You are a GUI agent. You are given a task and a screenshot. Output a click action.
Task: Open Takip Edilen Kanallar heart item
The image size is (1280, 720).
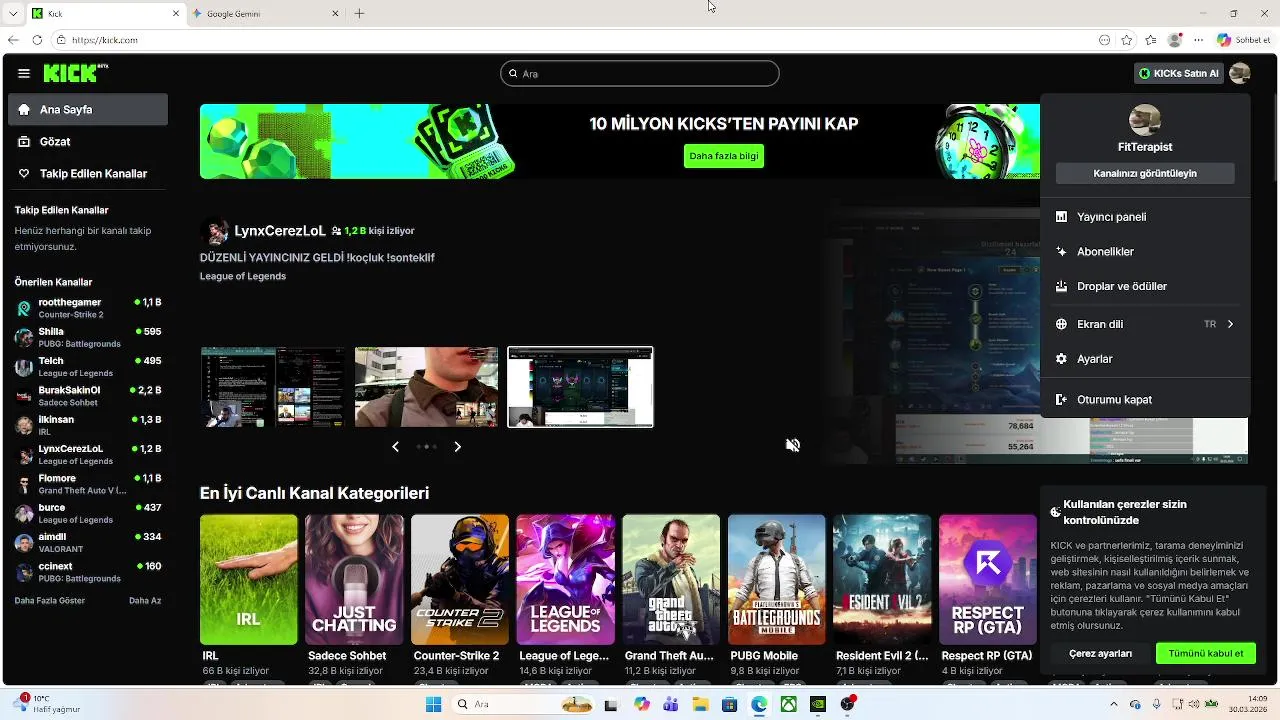click(88, 174)
